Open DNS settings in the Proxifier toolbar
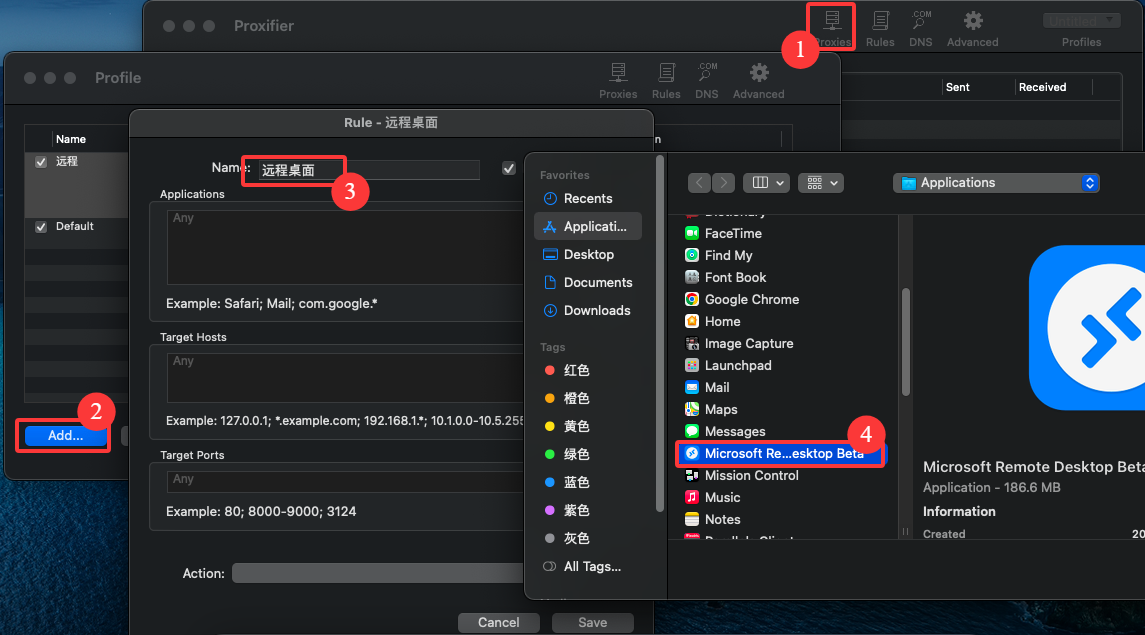 coord(921,27)
